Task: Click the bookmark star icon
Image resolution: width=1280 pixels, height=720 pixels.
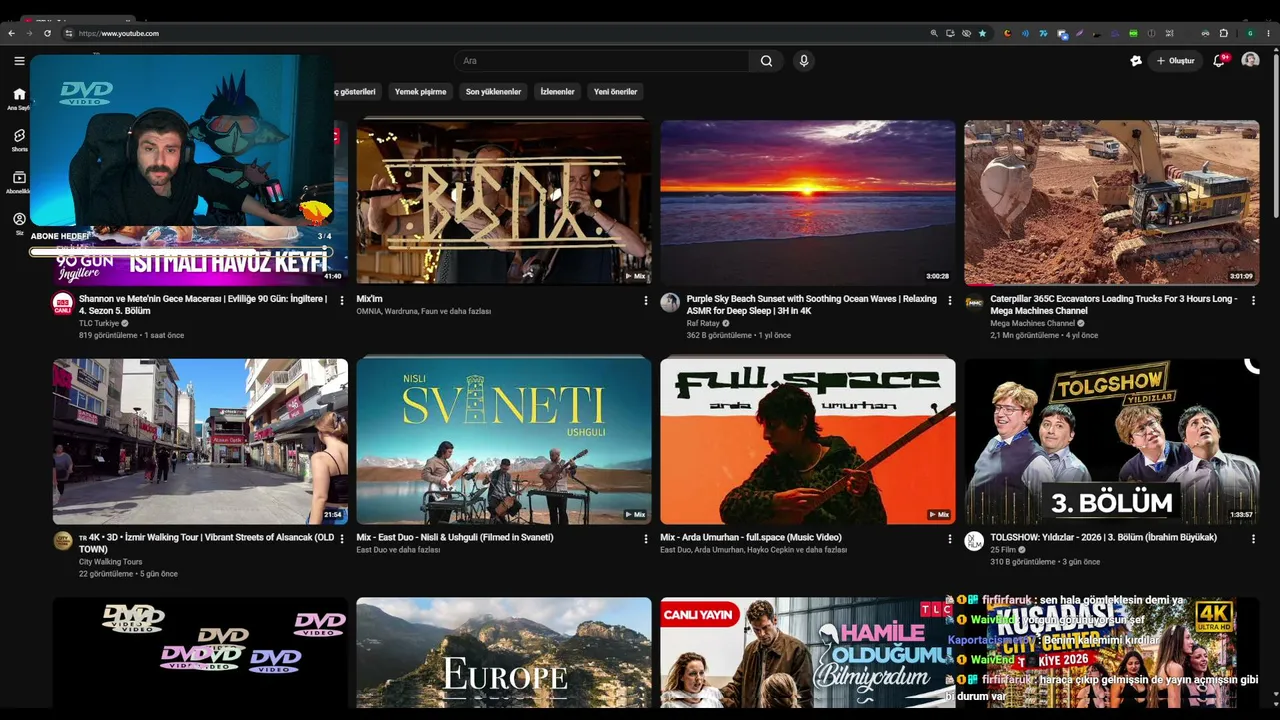Action: click(982, 33)
